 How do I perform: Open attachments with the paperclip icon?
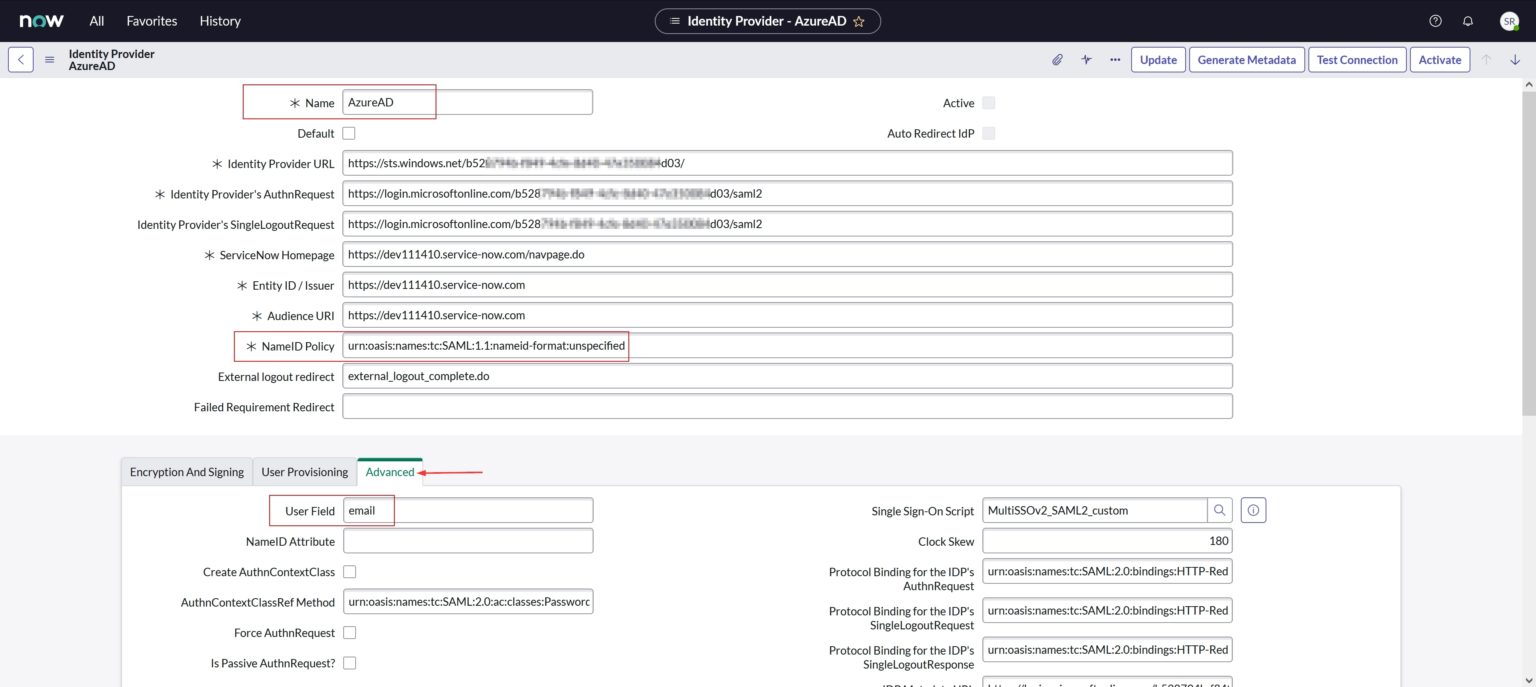tap(1058, 59)
